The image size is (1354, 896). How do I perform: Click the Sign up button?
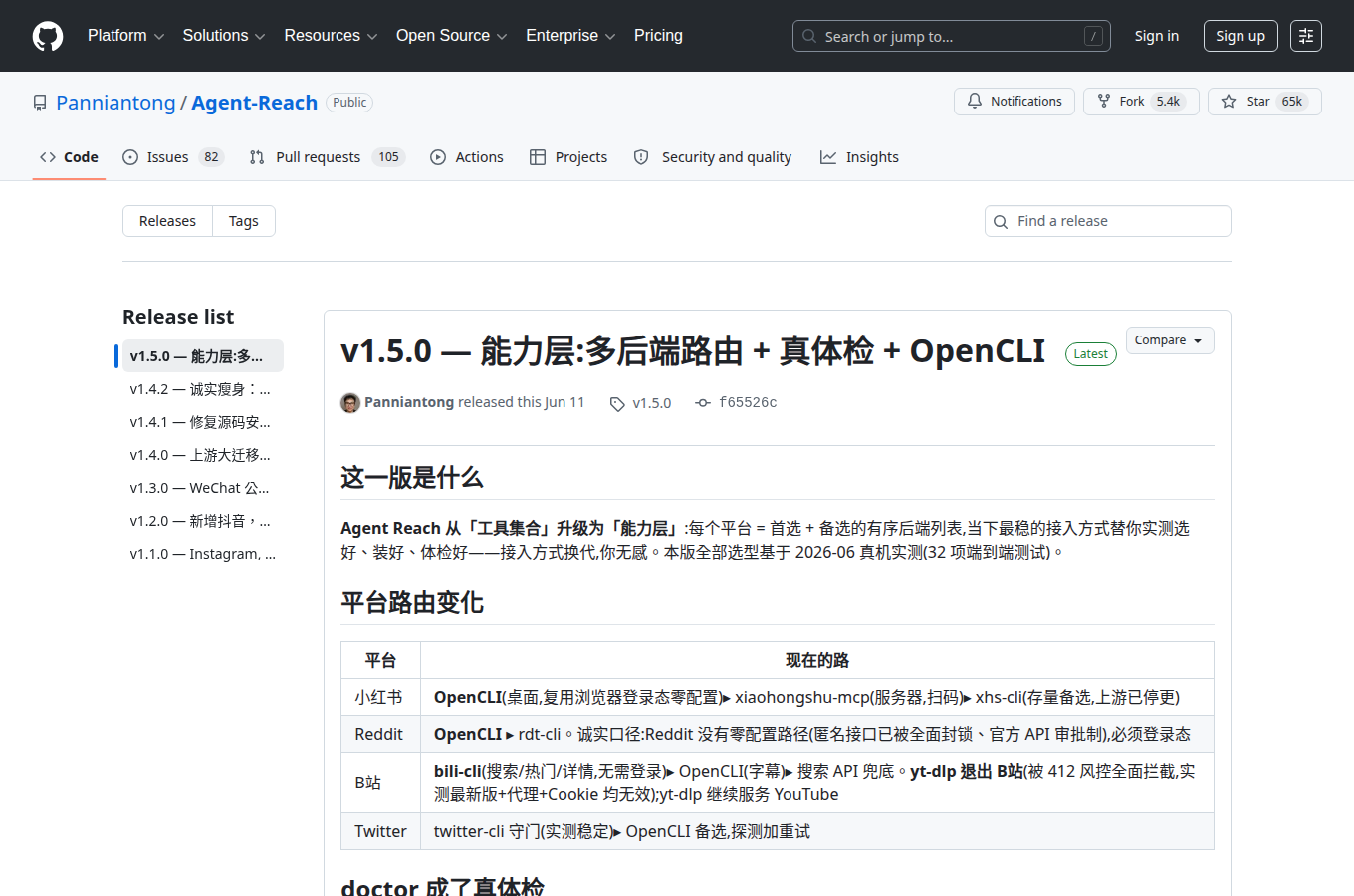click(1241, 36)
